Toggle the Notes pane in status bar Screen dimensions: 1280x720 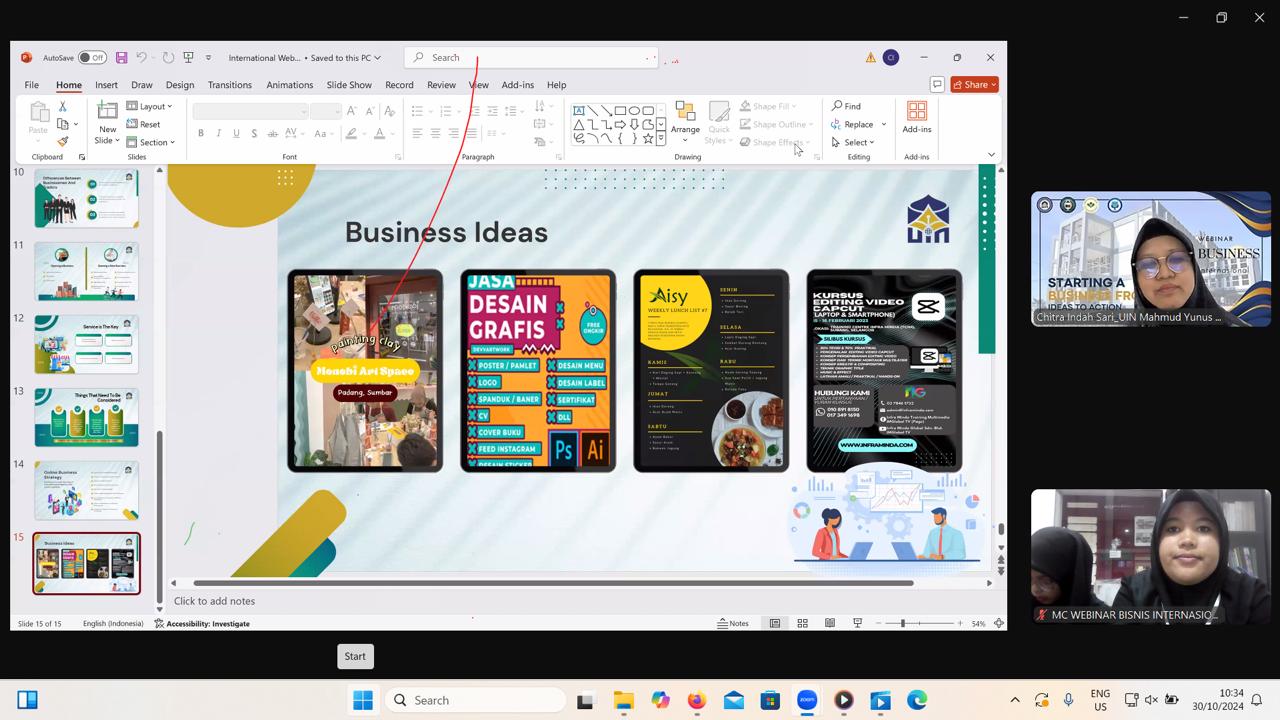733,623
